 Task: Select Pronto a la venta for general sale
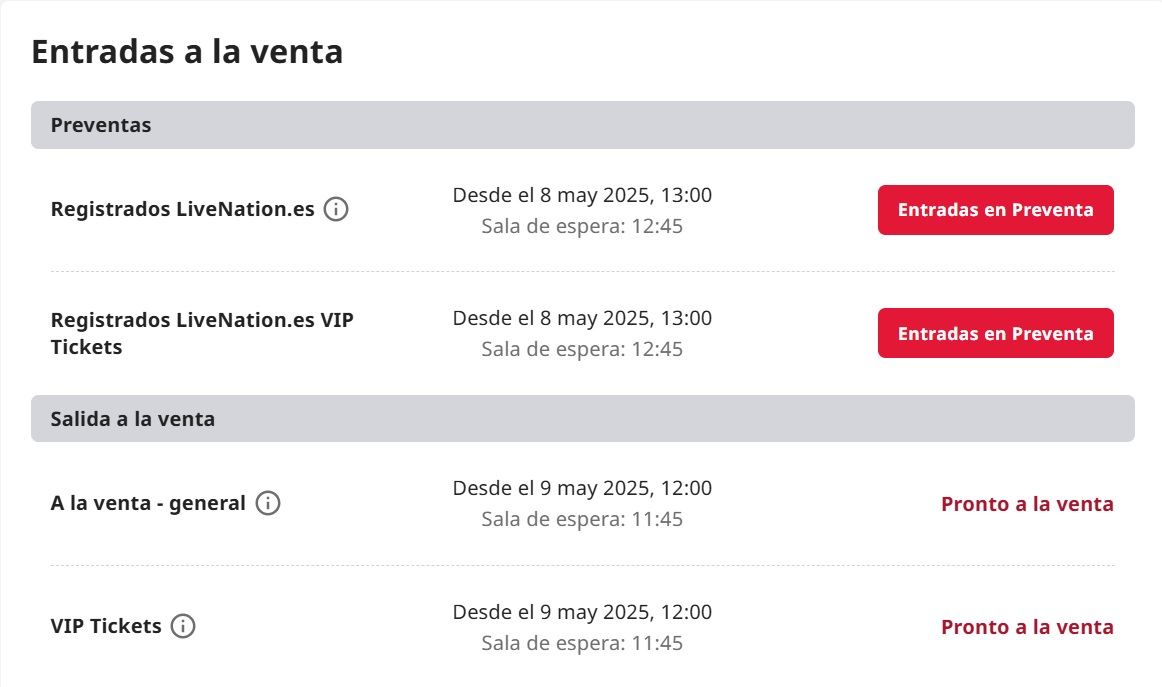coord(1027,504)
